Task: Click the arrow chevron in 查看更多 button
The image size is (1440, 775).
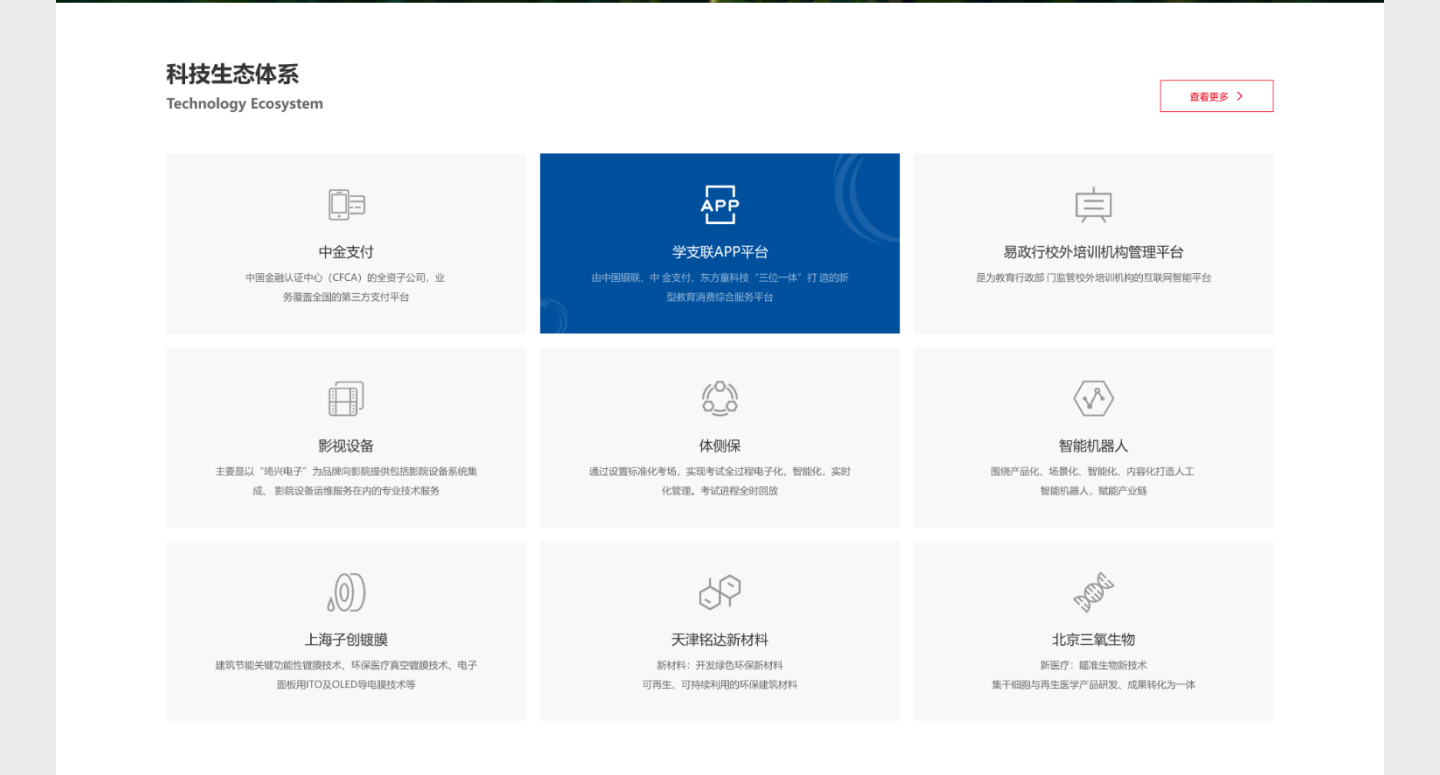Action: [1240, 96]
